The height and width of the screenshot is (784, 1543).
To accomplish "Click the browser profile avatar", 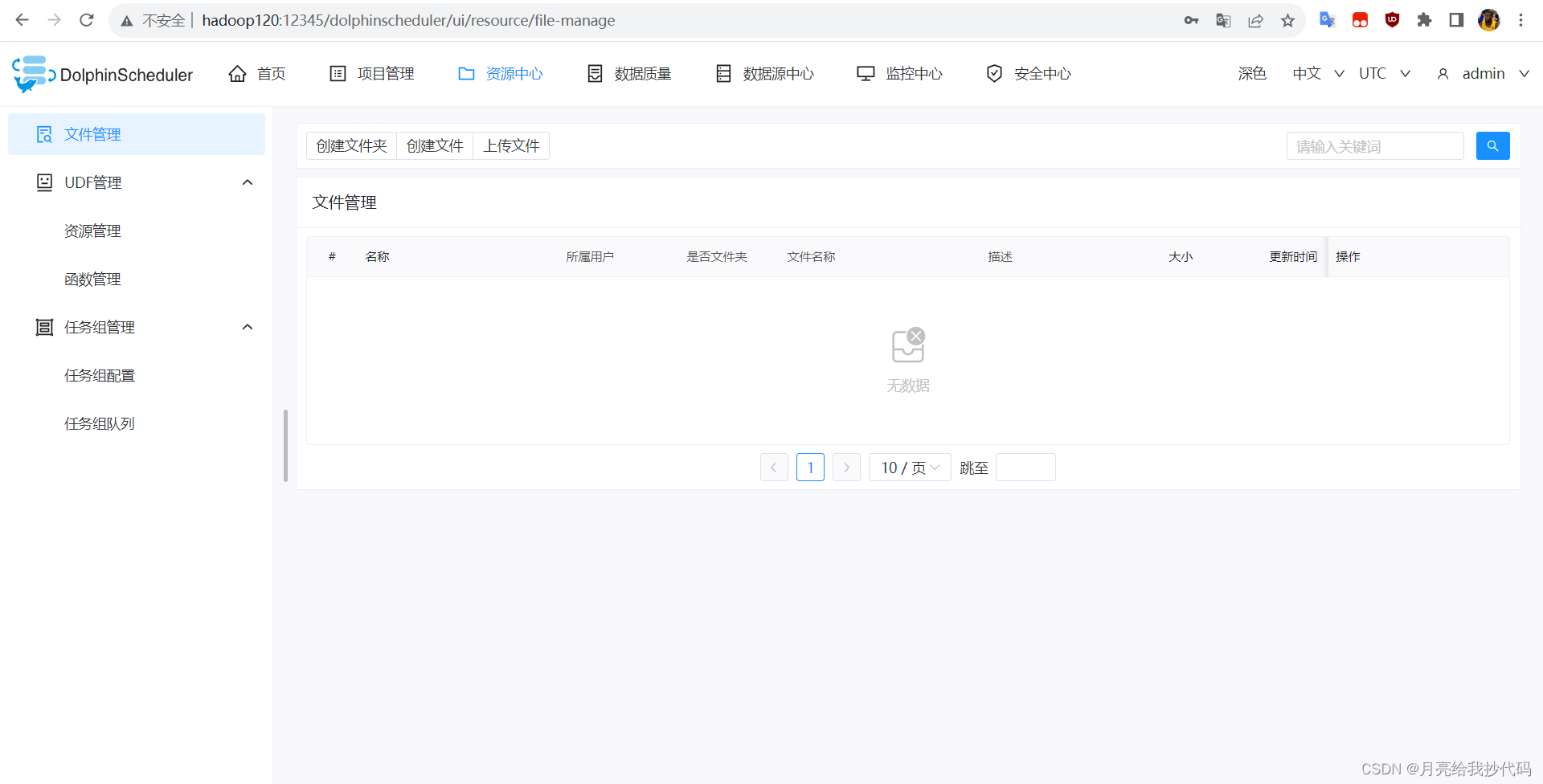I will (1488, 20).
